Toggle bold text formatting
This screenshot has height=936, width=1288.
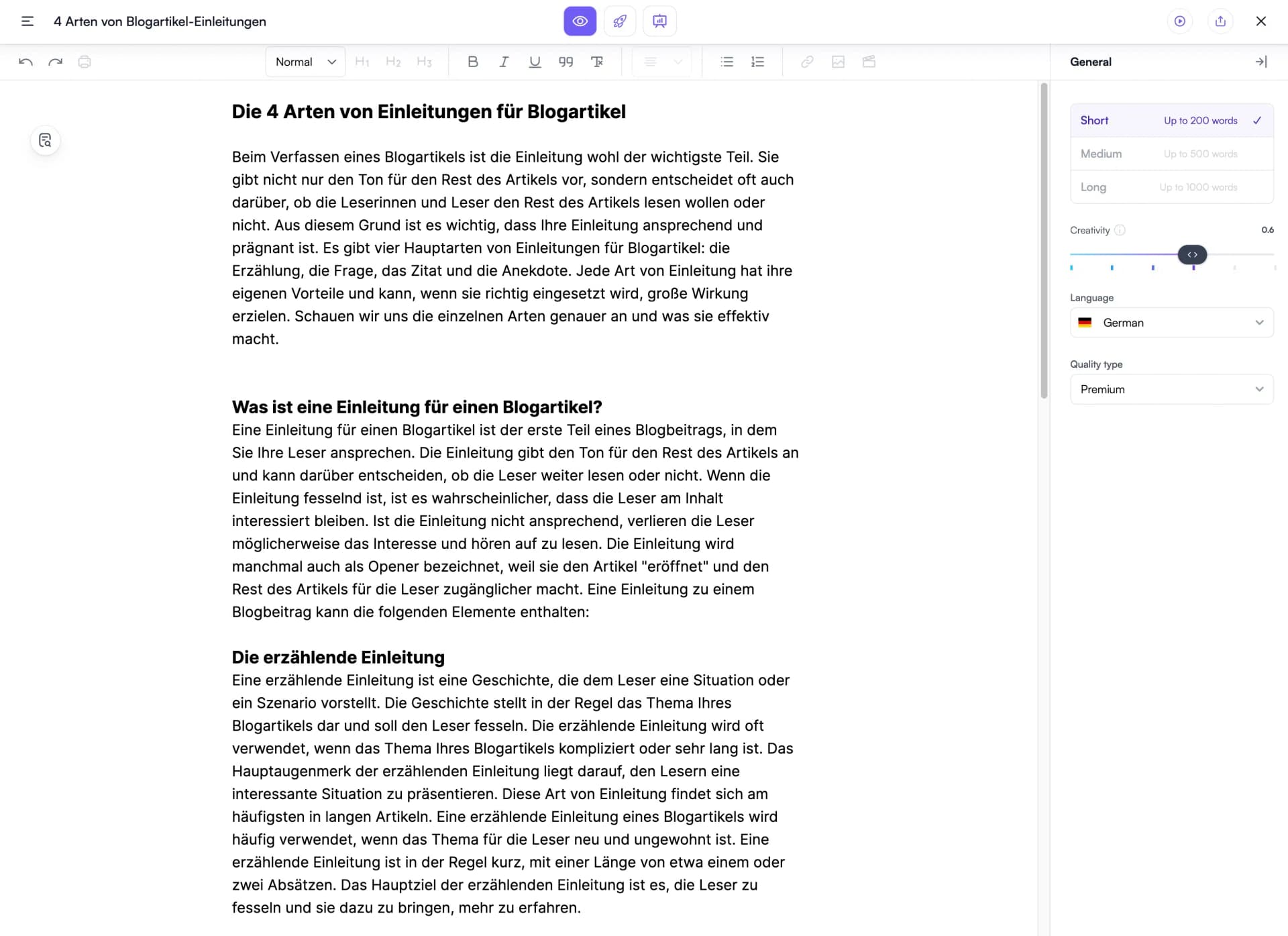[472, 61]
